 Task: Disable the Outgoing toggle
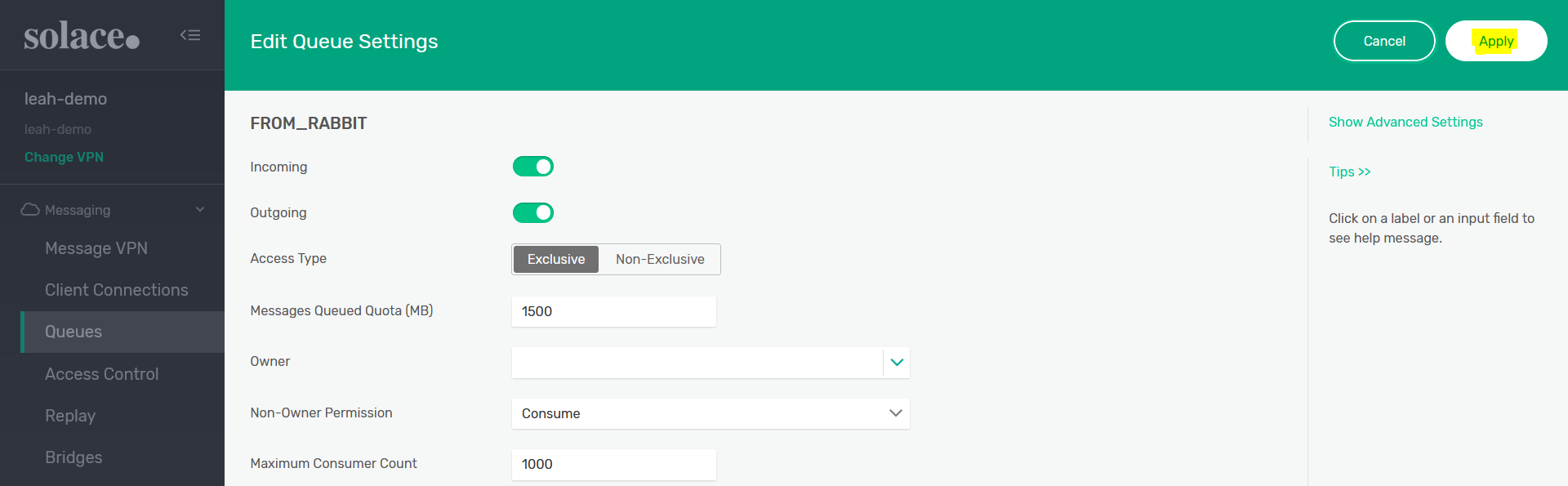(533, 213)
